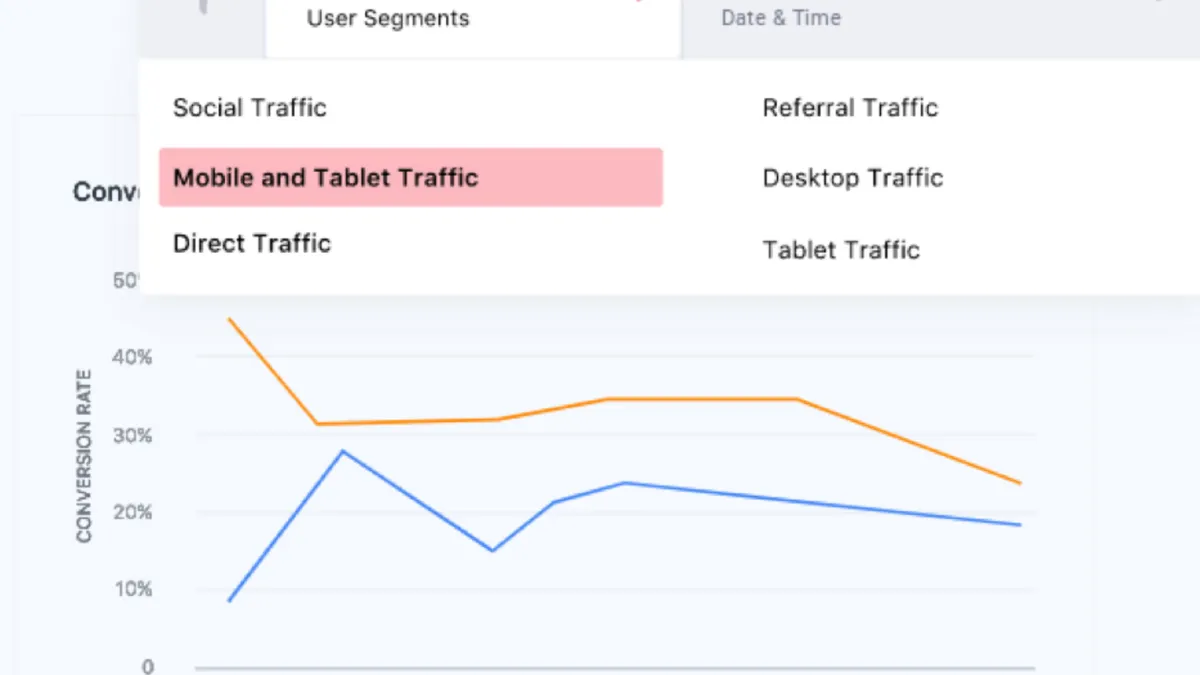Pick Direct Traffic from the segment list

click(x=252, y=243)
